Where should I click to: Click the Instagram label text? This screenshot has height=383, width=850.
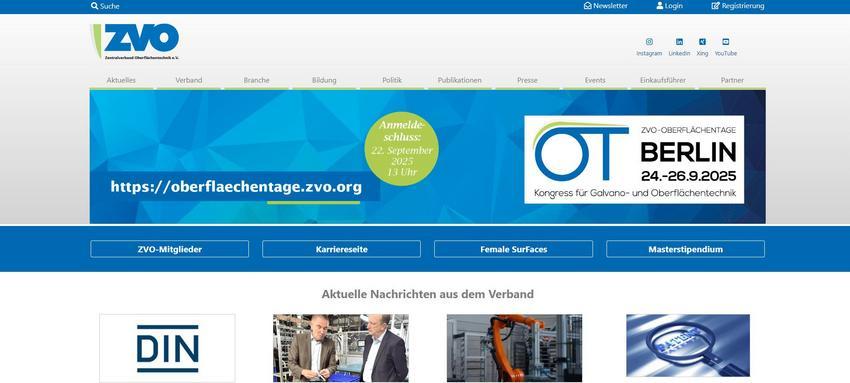tap(649, 54)
